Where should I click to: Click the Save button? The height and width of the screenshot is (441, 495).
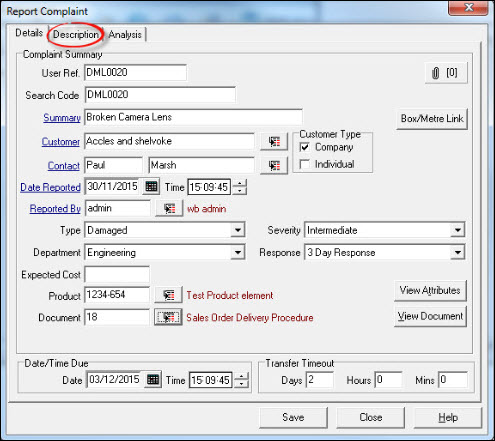tap(293, 417)
